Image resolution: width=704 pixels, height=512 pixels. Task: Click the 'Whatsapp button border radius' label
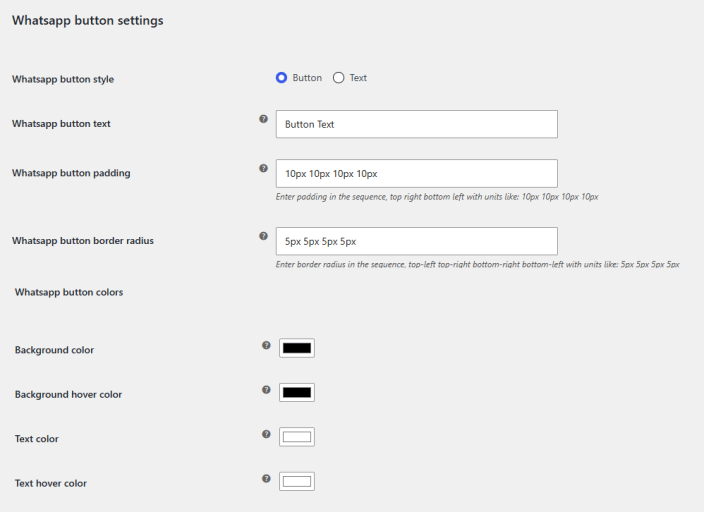(83, 241)
